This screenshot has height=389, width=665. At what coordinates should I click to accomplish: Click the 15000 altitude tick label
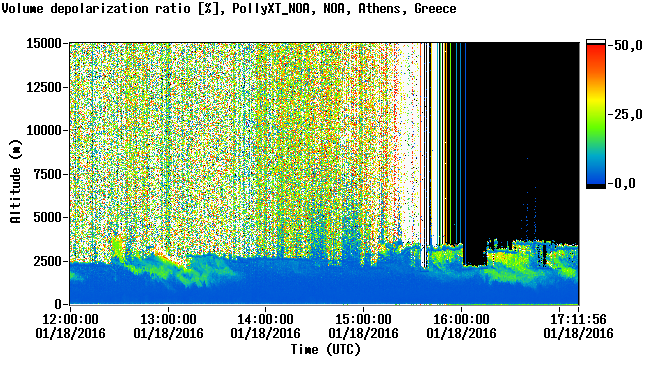(44, 43)
